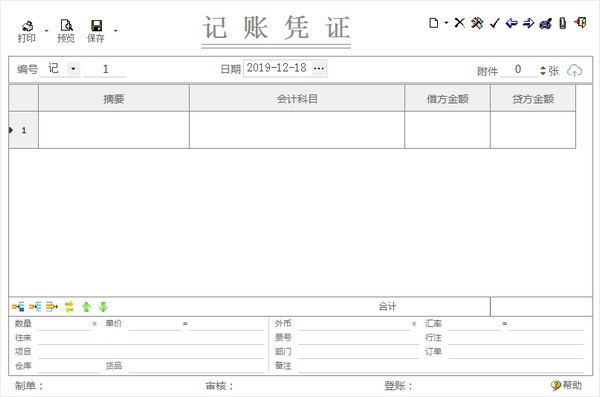Click the 部门 department input field
This screenshot has height=397, width=600.
click(359, 352)
